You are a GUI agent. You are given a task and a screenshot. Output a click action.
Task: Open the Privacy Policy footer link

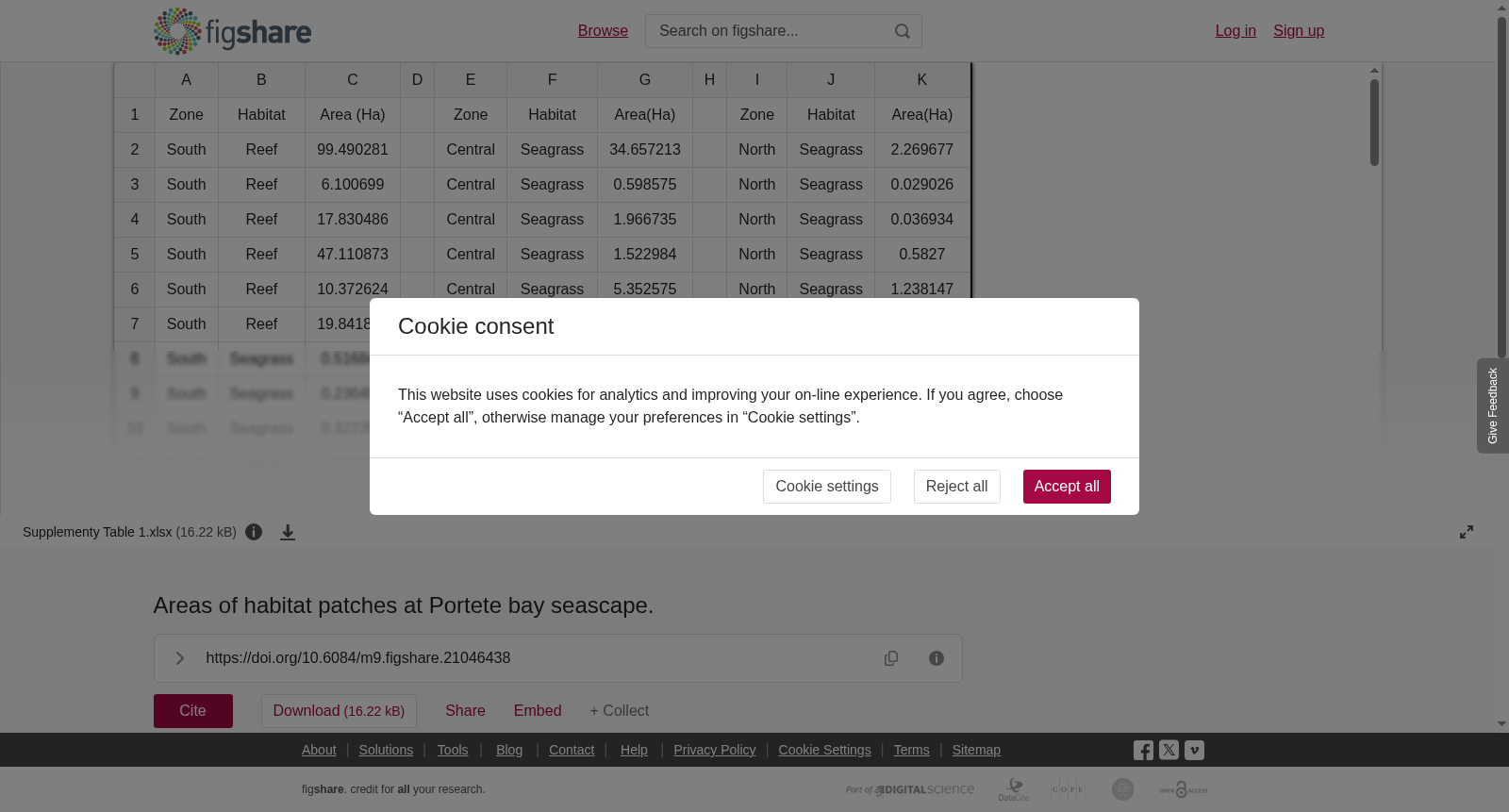click(715, 750)
